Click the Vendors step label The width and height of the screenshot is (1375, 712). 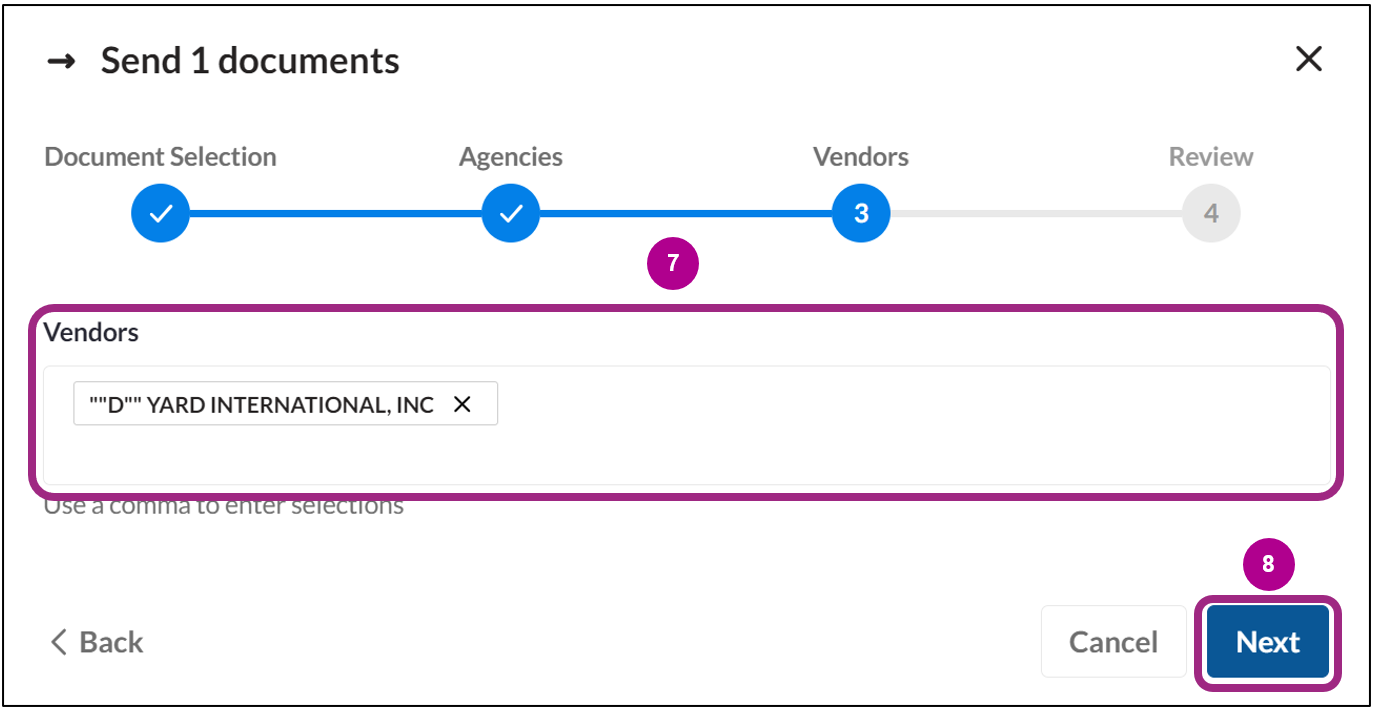pos(860,156)
